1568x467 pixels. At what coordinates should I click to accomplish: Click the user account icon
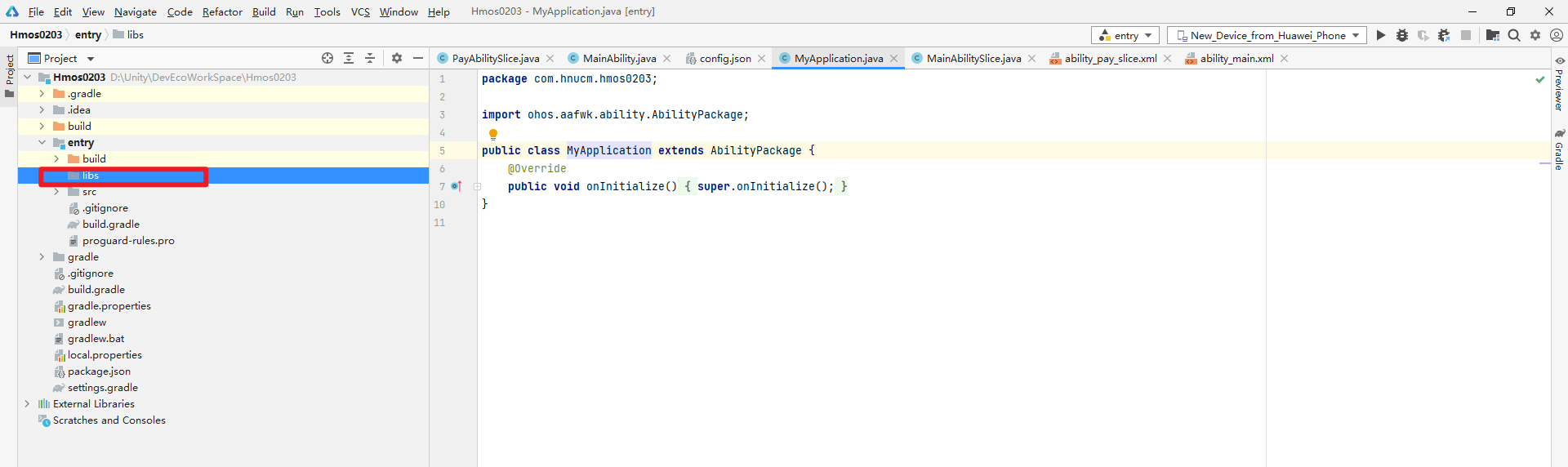[x=1557, y=35]
